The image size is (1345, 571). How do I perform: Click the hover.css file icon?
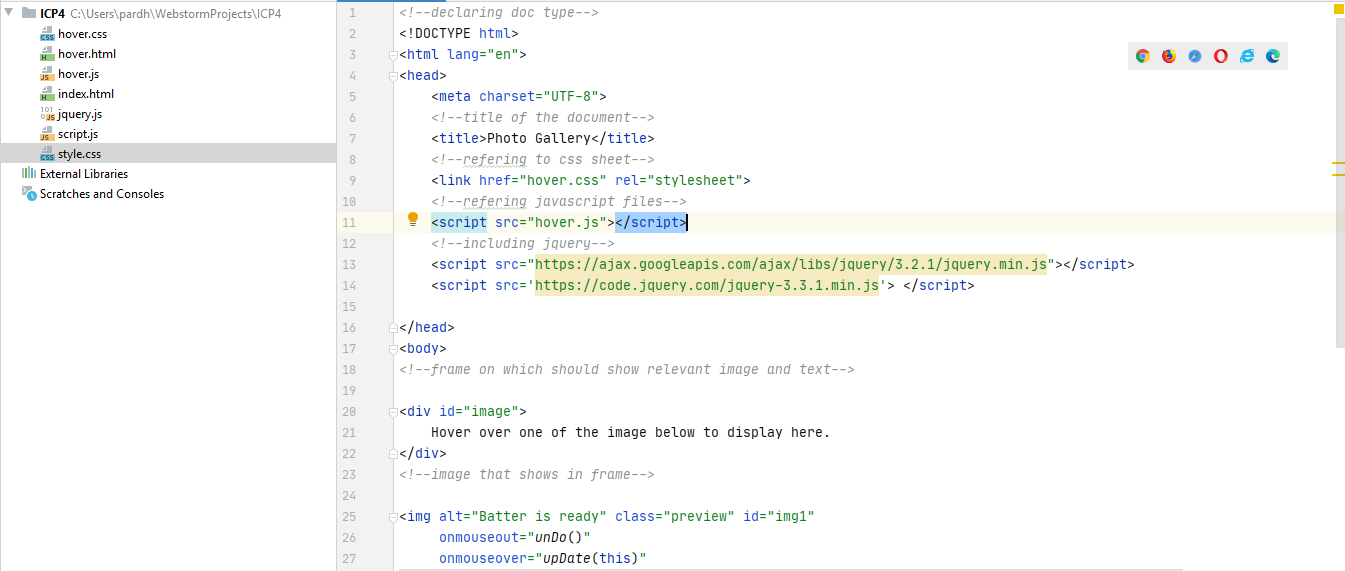(x=47, y=34)
